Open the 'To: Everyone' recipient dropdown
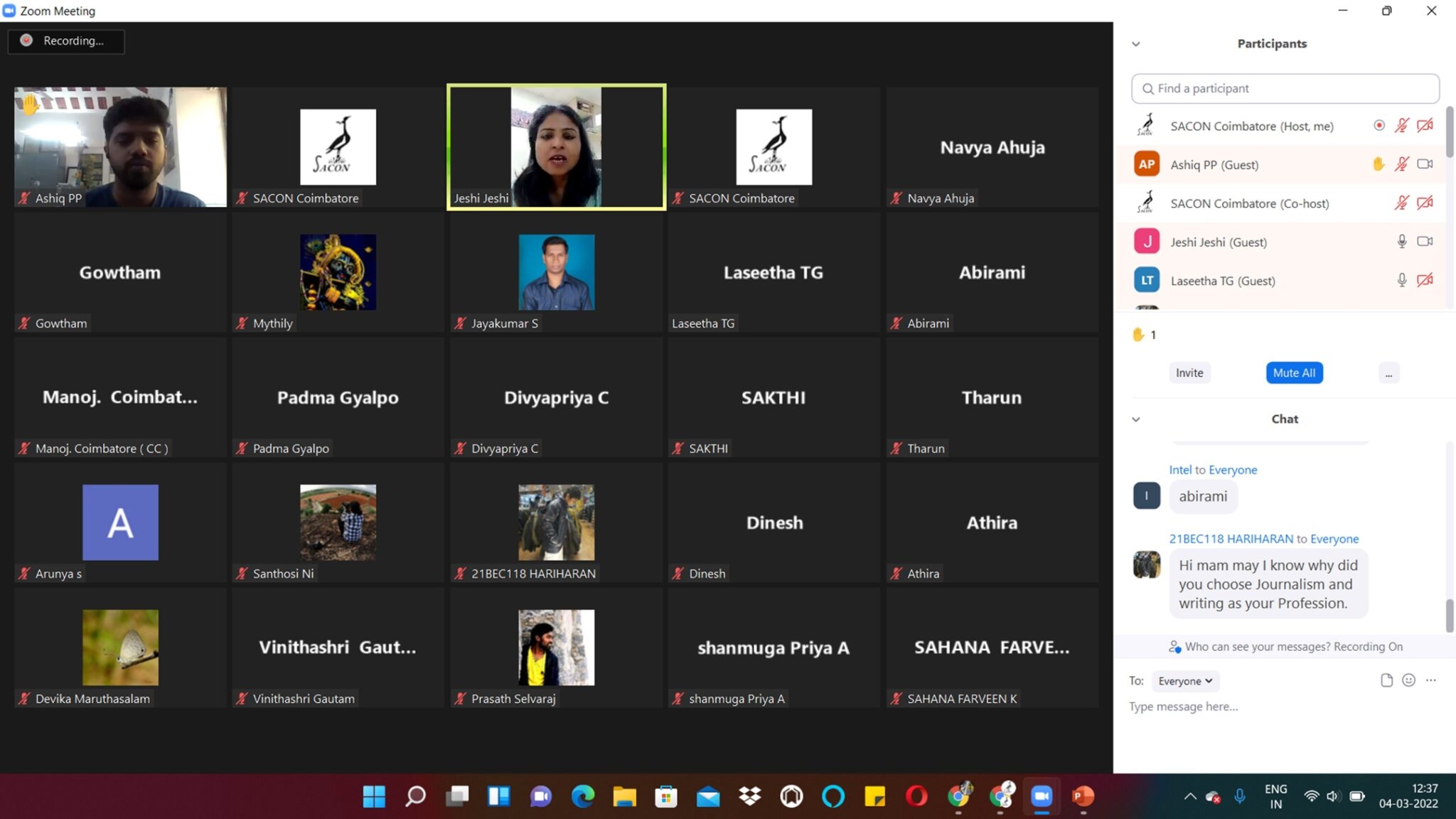This screenshot has width=1456, height=819. [1185, 681]
